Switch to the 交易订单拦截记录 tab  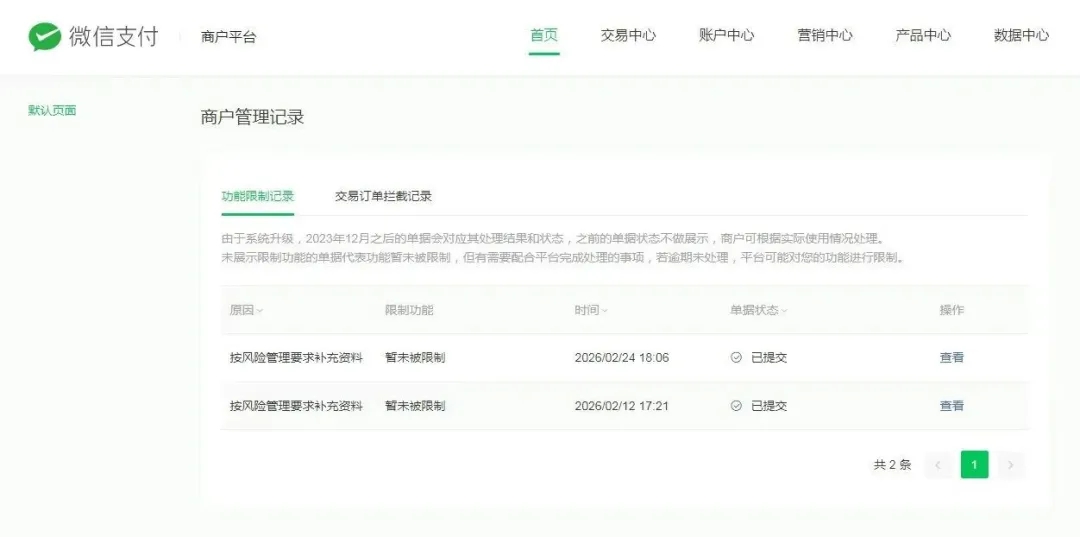click(x=383, y=196)
